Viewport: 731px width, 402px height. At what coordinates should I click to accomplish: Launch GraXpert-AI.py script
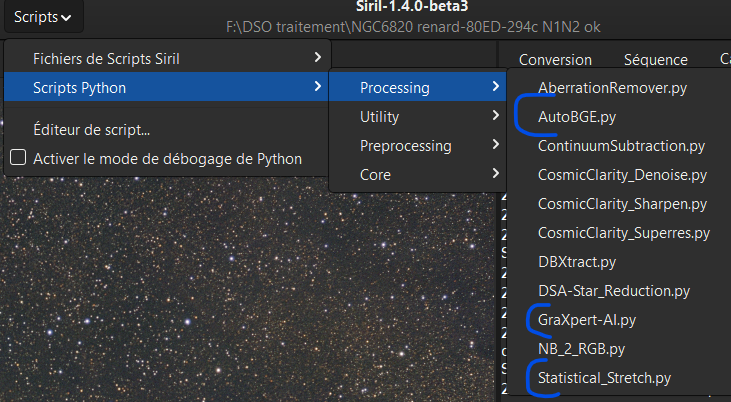tap(586, 320)
